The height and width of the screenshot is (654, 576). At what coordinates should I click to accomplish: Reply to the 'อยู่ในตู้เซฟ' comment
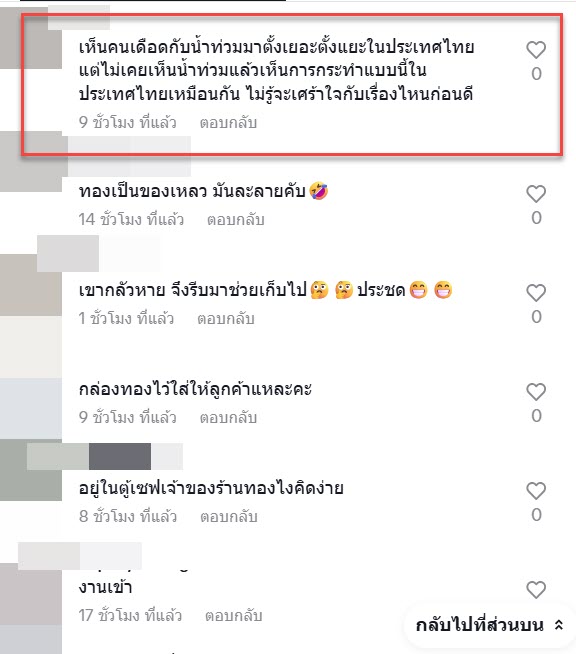coord(229,517)
